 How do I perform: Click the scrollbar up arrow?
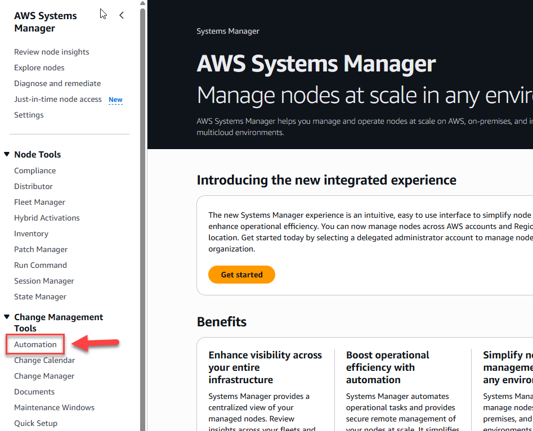(x=143, y=3)
